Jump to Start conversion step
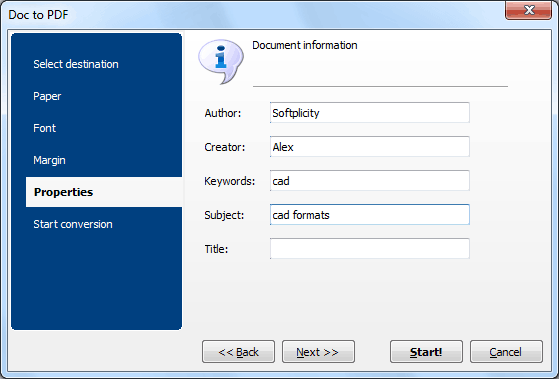The height and width of the screenshot is (379, 559). (x=73, y=224)
